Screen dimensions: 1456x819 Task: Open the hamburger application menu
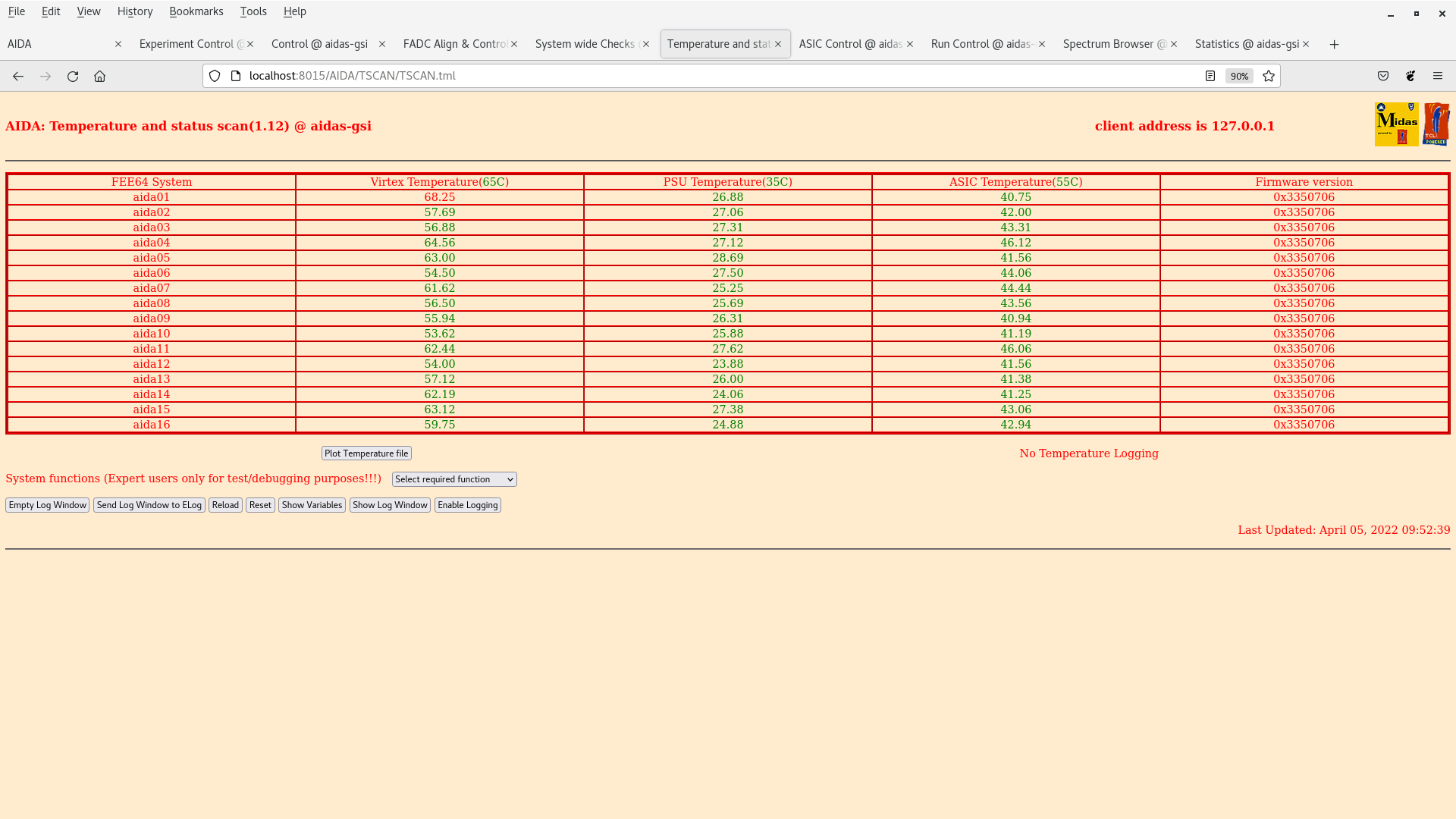tap(1438, 76)
